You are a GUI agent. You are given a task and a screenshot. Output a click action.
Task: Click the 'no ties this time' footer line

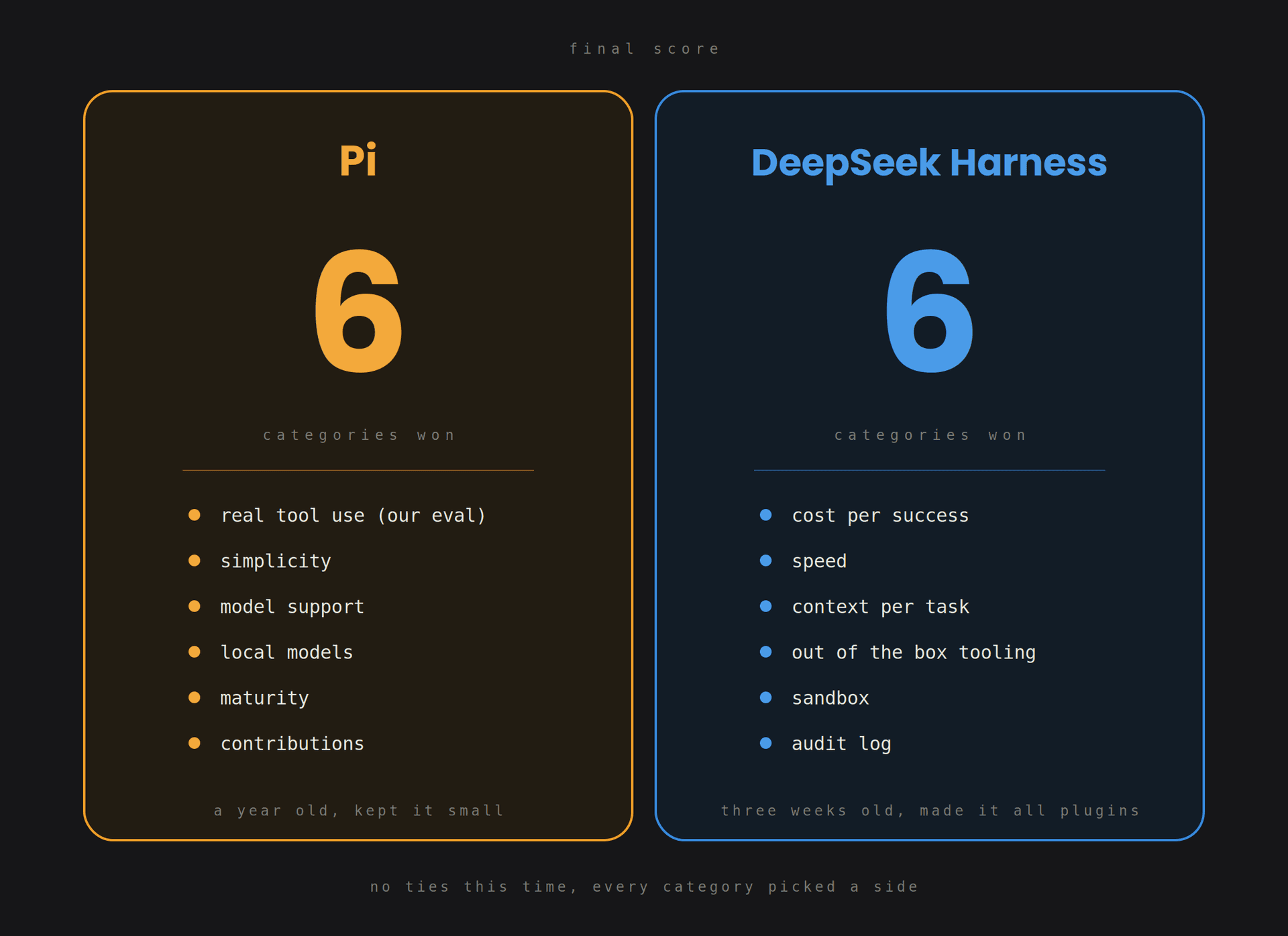click(x=644, y=886)
